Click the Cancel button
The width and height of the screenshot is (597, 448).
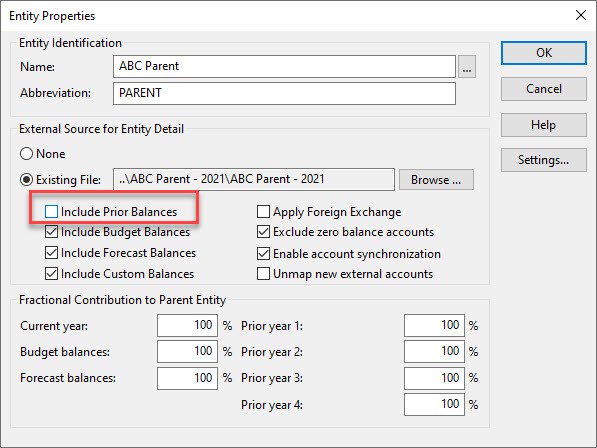click(x=544, y=89)
